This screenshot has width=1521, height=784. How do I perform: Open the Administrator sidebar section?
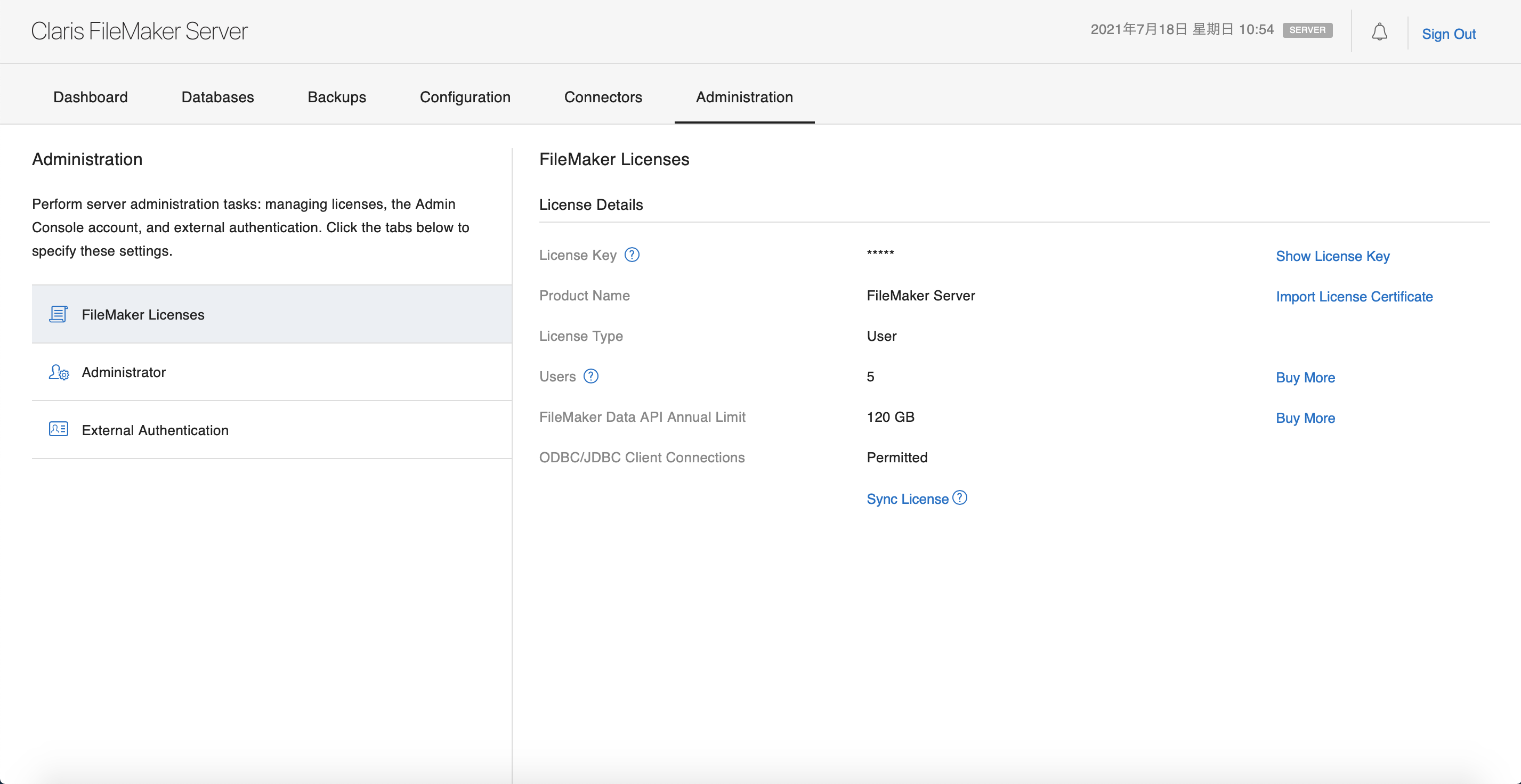click(272, 372)
